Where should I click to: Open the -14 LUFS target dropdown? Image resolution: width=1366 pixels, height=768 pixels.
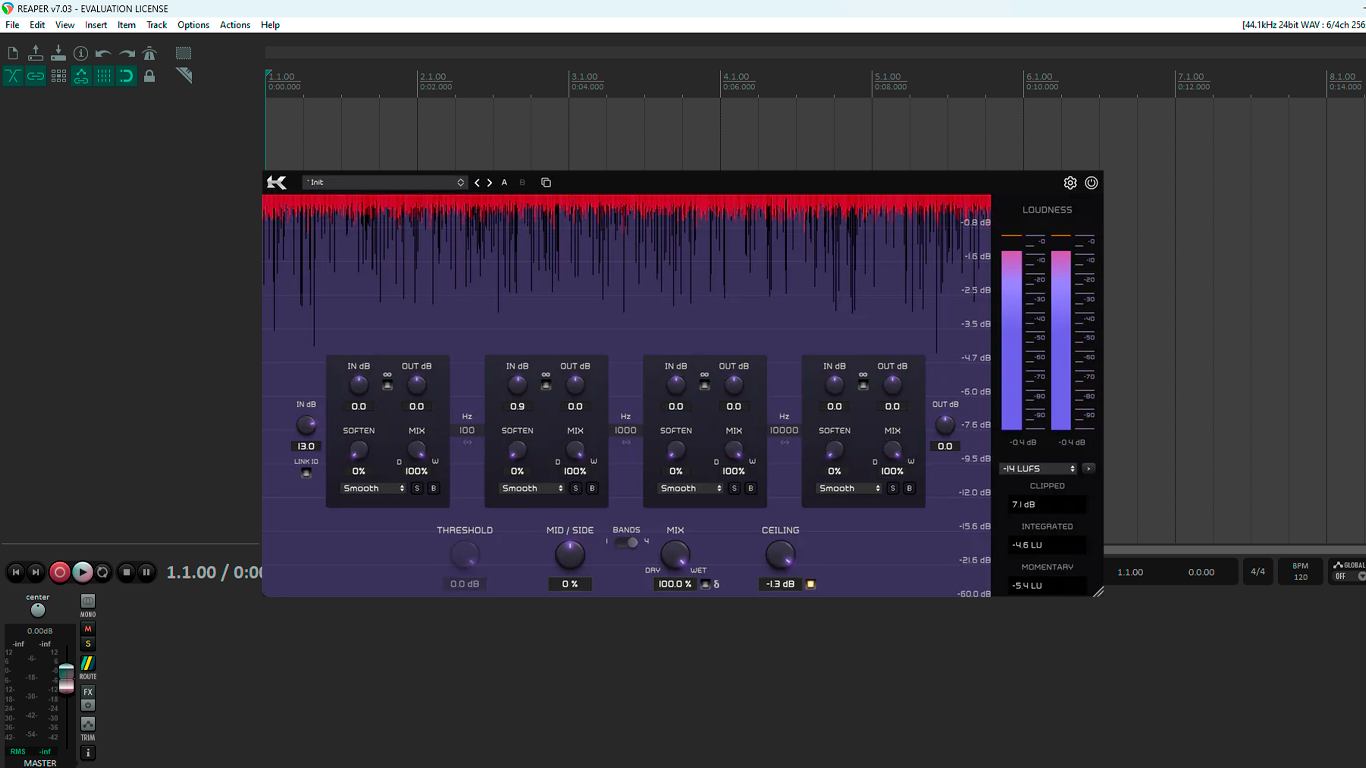[x=1039, y=469]
